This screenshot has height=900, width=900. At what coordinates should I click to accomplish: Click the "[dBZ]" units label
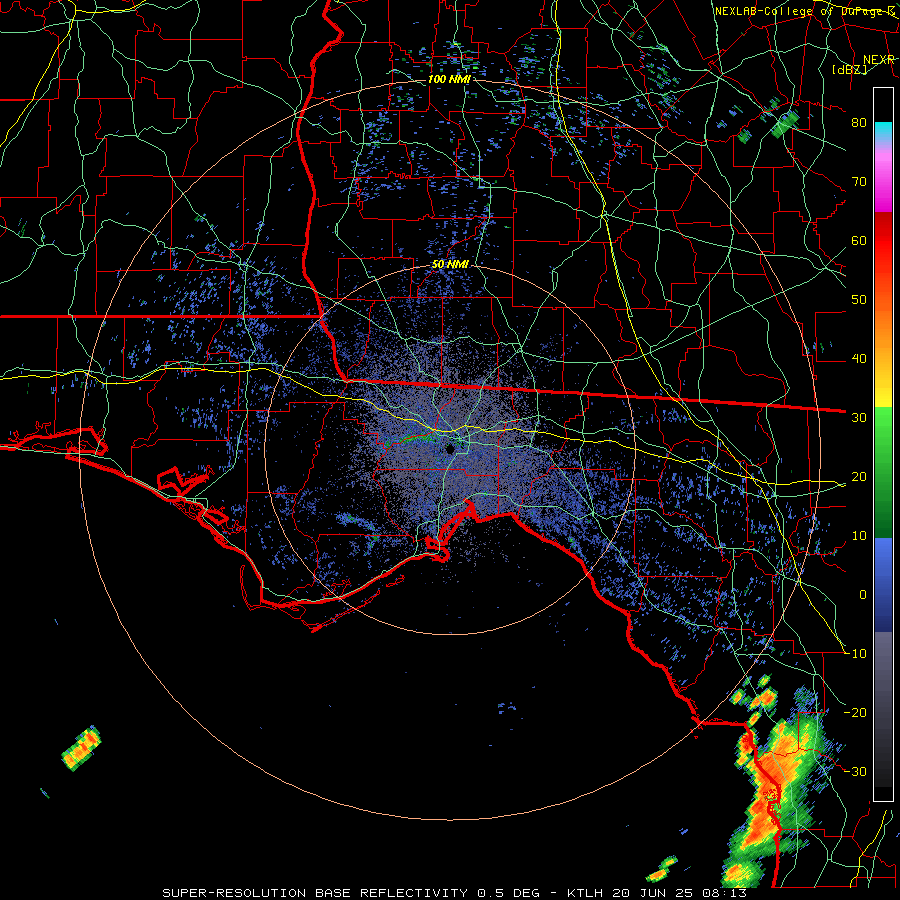pos(849,70)
